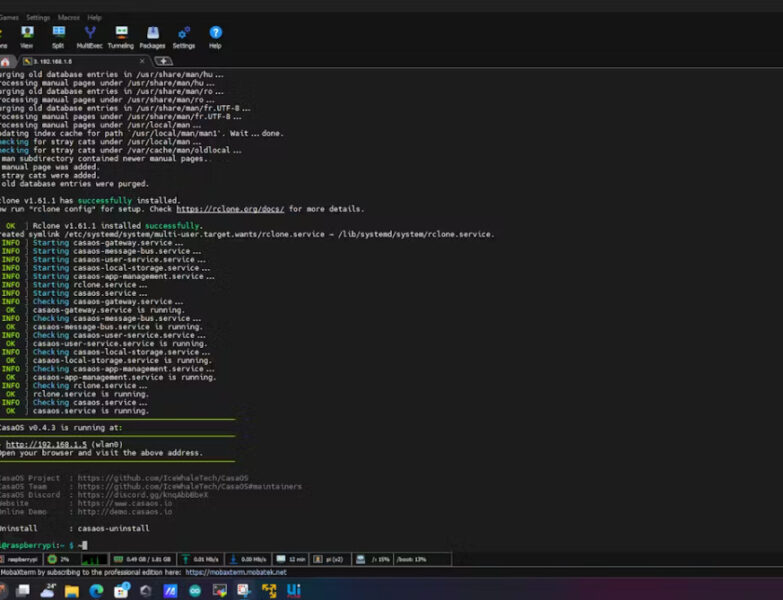Click the Help toolbar icon
The height and width of the screenshot is (600, 783).
point(215,37)
